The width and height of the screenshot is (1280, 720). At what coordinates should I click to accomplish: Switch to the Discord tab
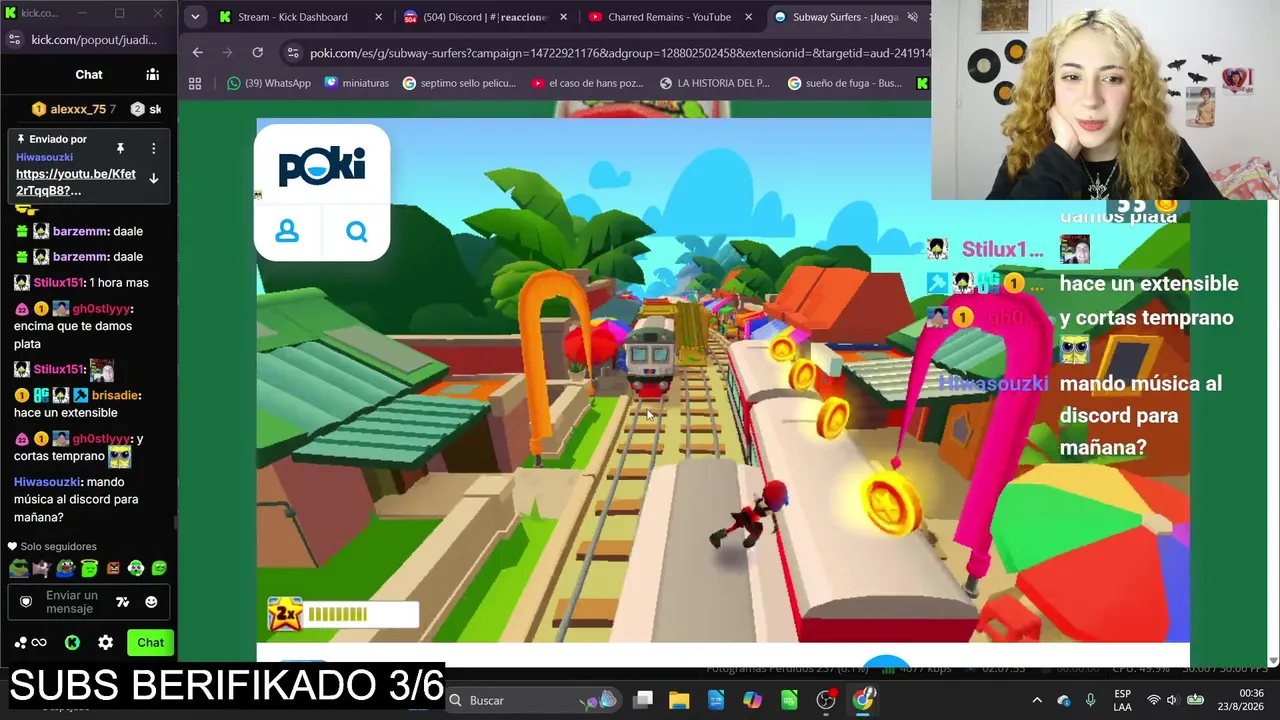(485, 17)
